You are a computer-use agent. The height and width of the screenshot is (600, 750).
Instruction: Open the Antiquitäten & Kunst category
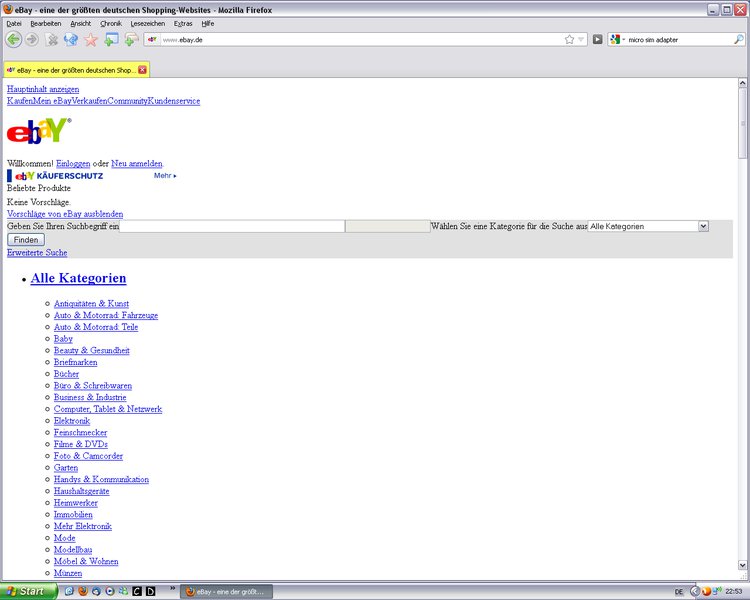click(91, 303)
